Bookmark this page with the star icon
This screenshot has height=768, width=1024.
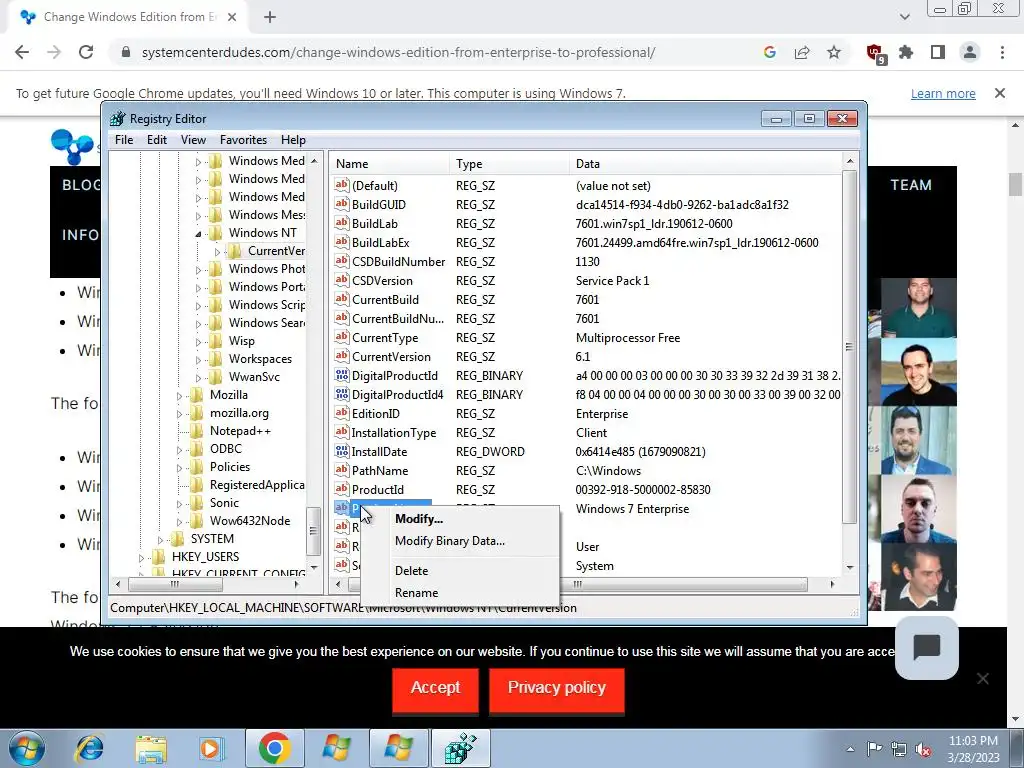pos(834,52)
